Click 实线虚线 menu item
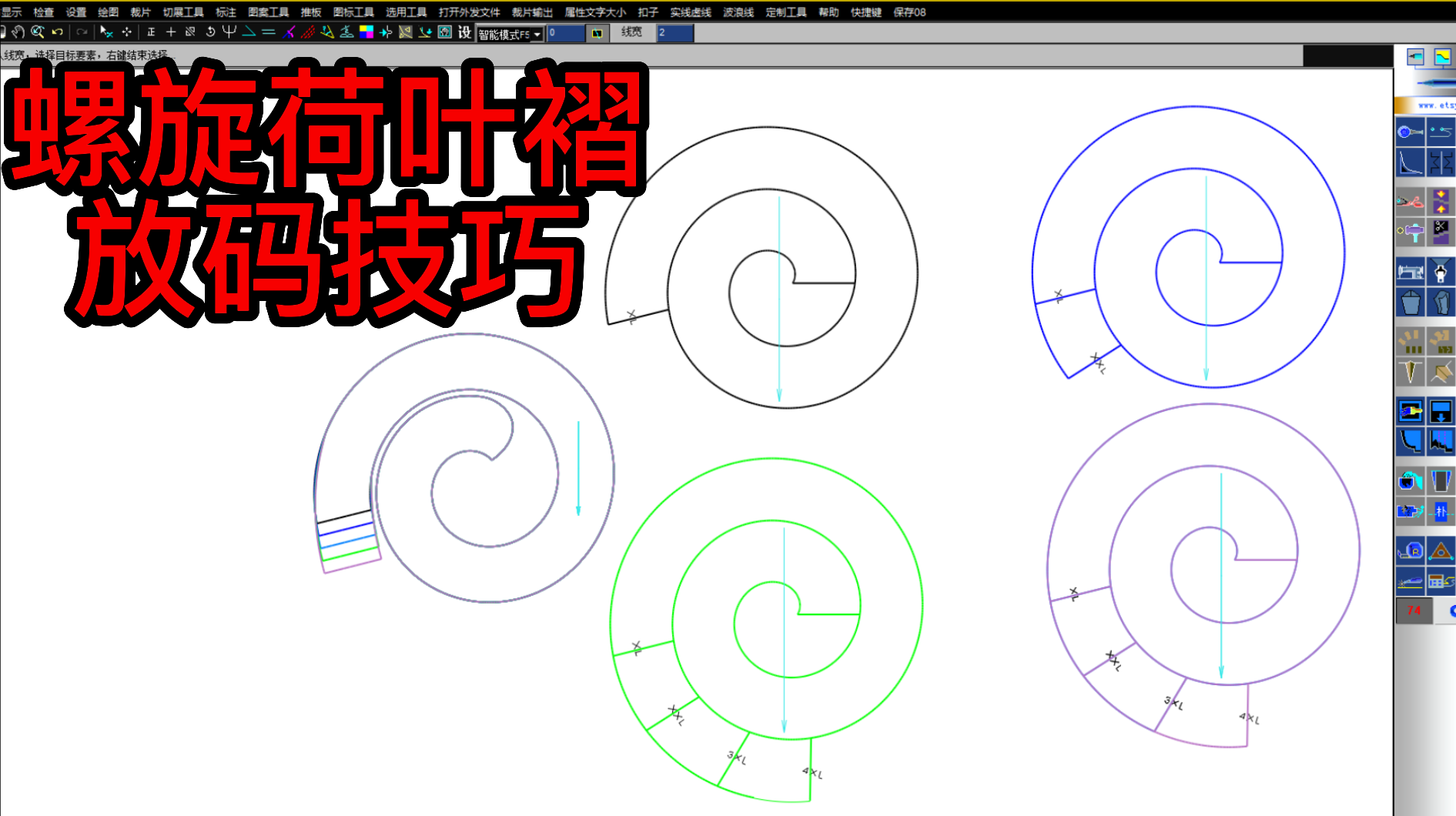 pos(690,12)
